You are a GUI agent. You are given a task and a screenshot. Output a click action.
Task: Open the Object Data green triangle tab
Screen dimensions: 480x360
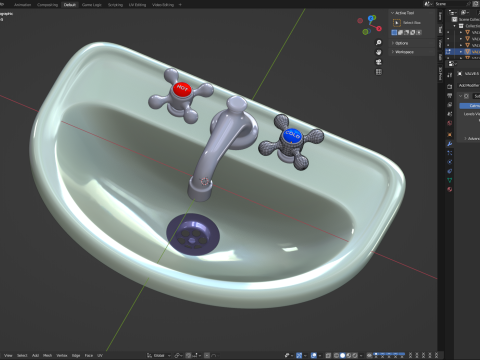point(450,180)
